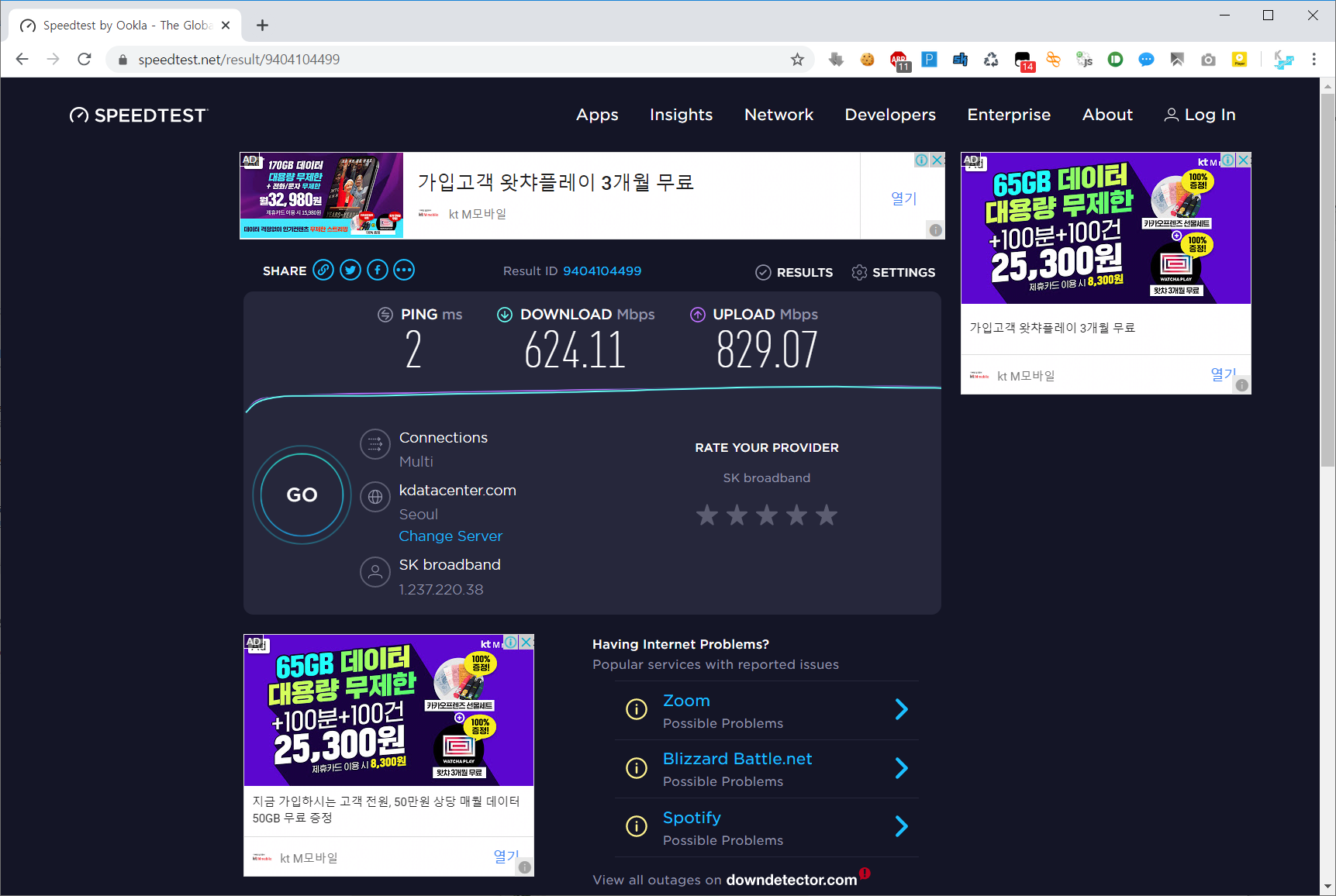
Task: Click Spotify info icon
Action: (x=637, y=826)
